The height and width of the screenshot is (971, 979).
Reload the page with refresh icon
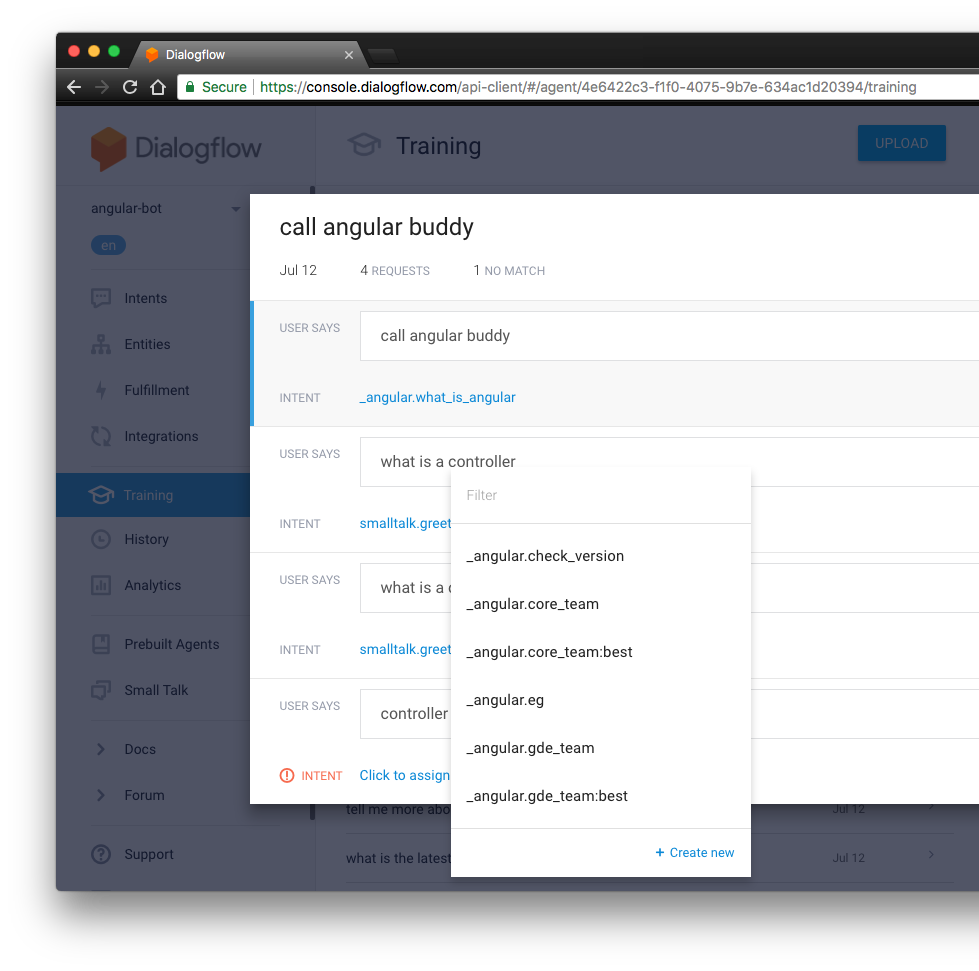pyautogui.click(x=130, y=87)
